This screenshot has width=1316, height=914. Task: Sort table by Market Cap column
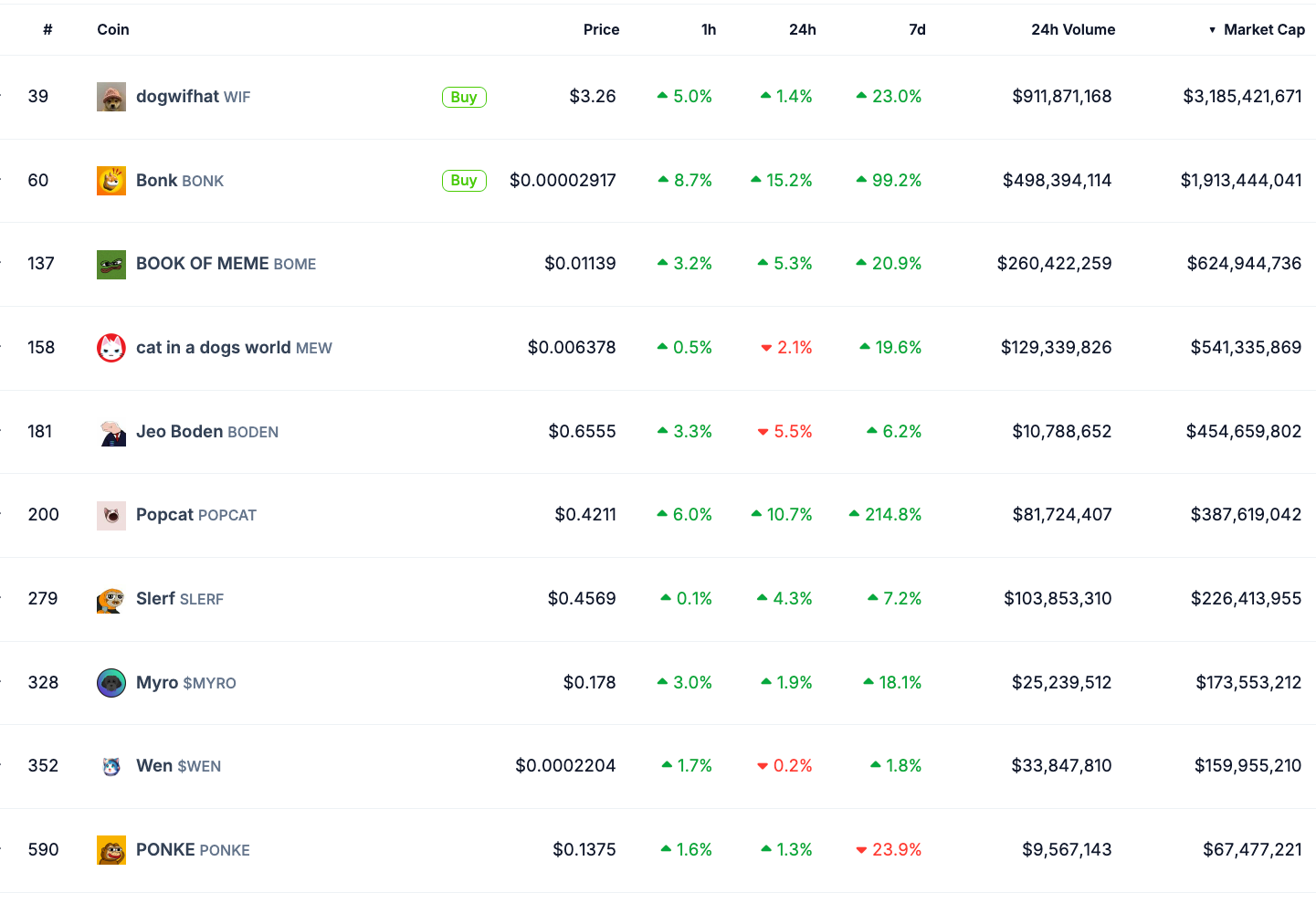[1263, 30]
